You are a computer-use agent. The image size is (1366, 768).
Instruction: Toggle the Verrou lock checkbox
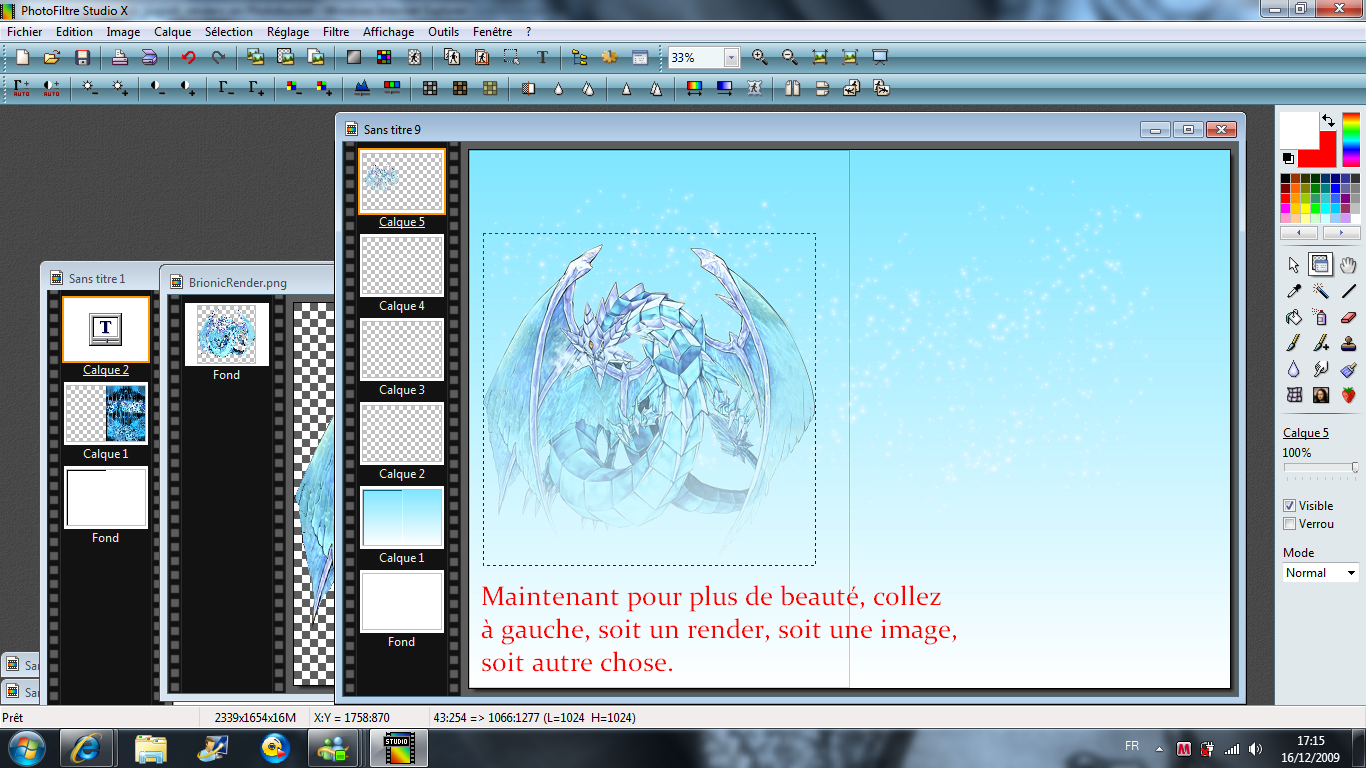pyautogui.click(x=1290, y=524)
